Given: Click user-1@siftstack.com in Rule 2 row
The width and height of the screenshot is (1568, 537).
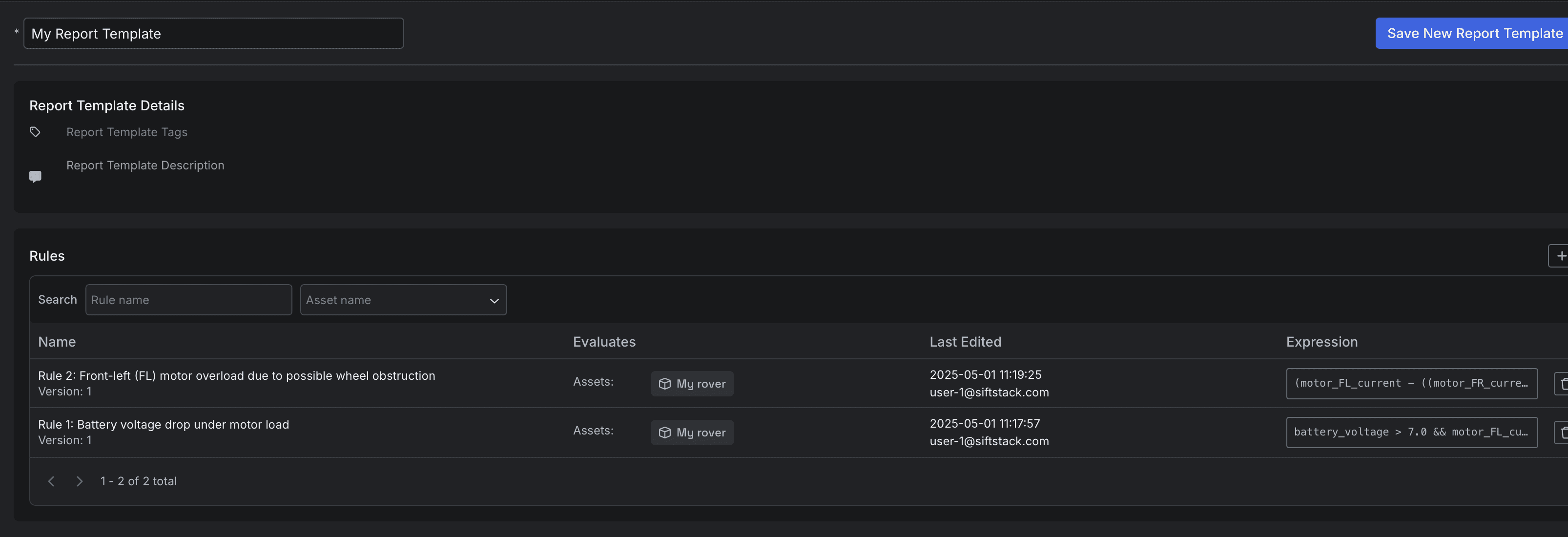Looking at the screenshot, I should pos(989,392).
